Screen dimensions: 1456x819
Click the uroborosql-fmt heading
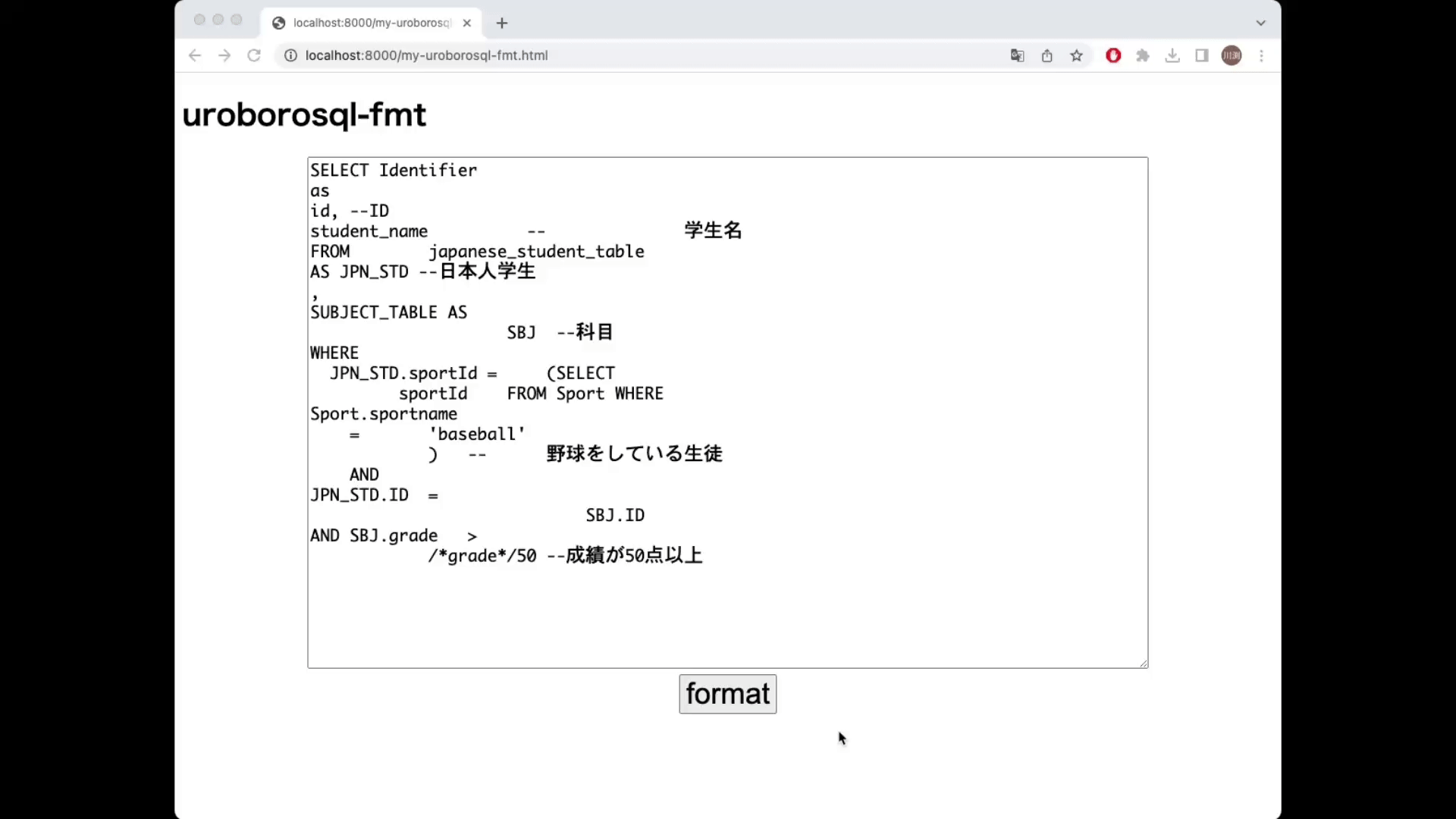tap(304, 115)
